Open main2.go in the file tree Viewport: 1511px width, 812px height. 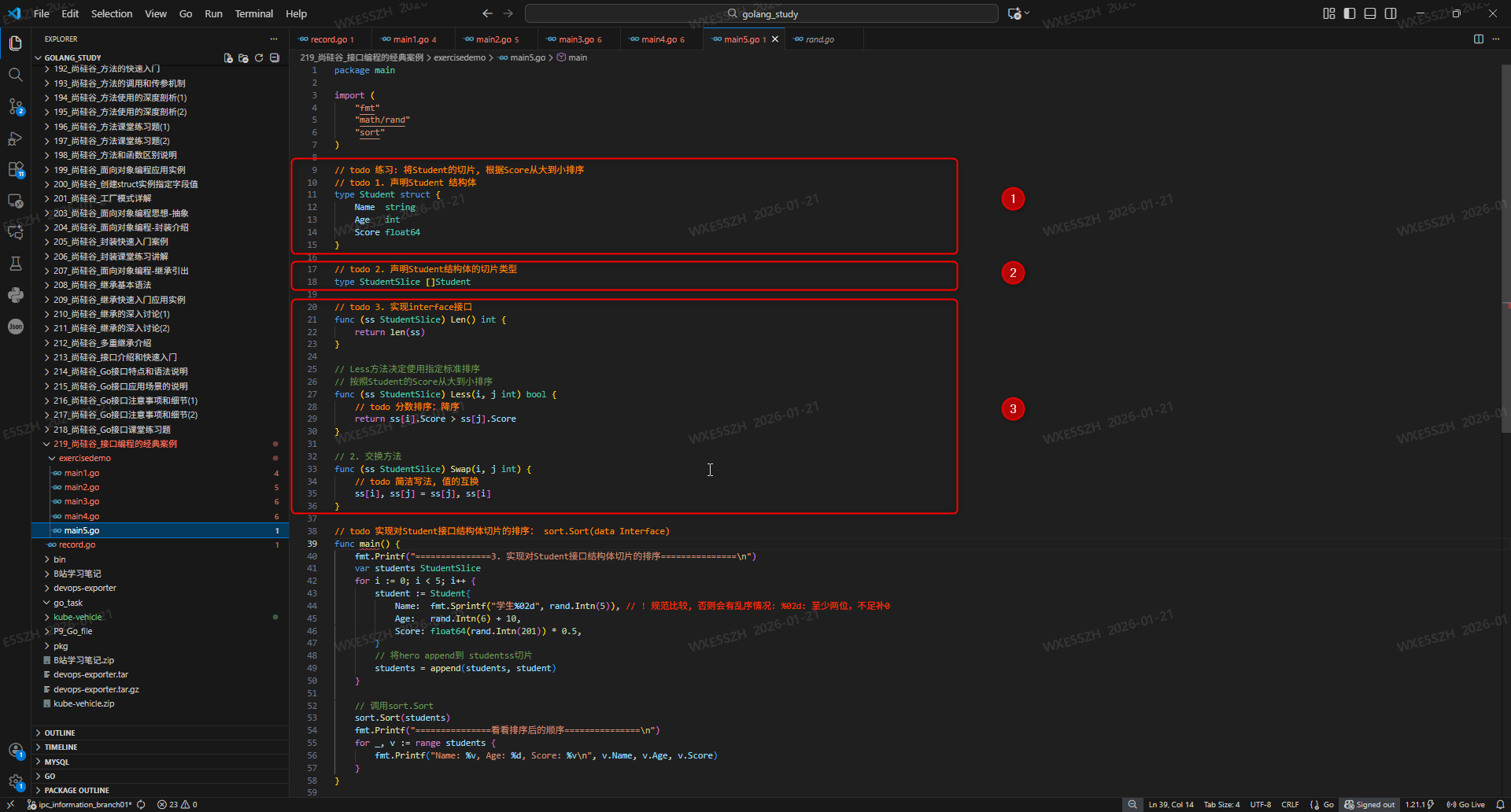[x=160, y=487]
